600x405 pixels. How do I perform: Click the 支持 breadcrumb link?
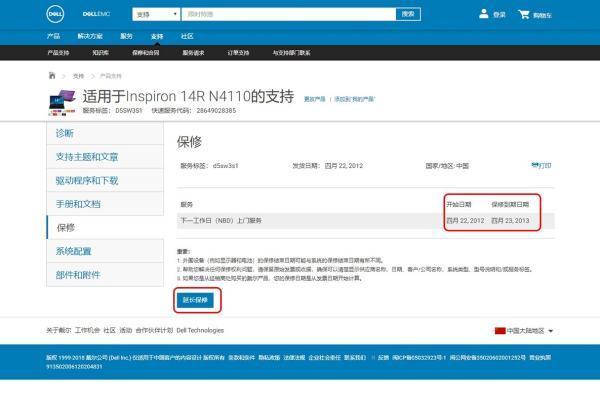pos(78,76)
